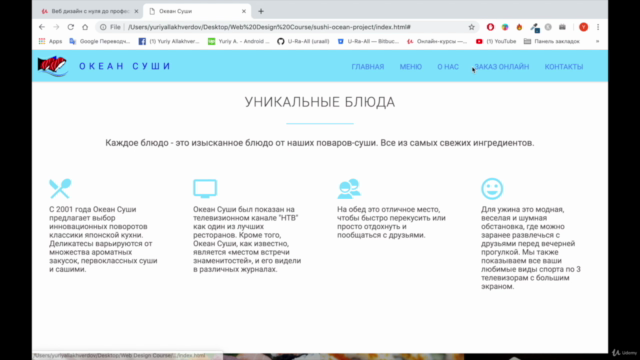Screen dimensions: 640x360
Task: Open the Онлайн-курсы bookmark
Action: (x=437, y=41)
